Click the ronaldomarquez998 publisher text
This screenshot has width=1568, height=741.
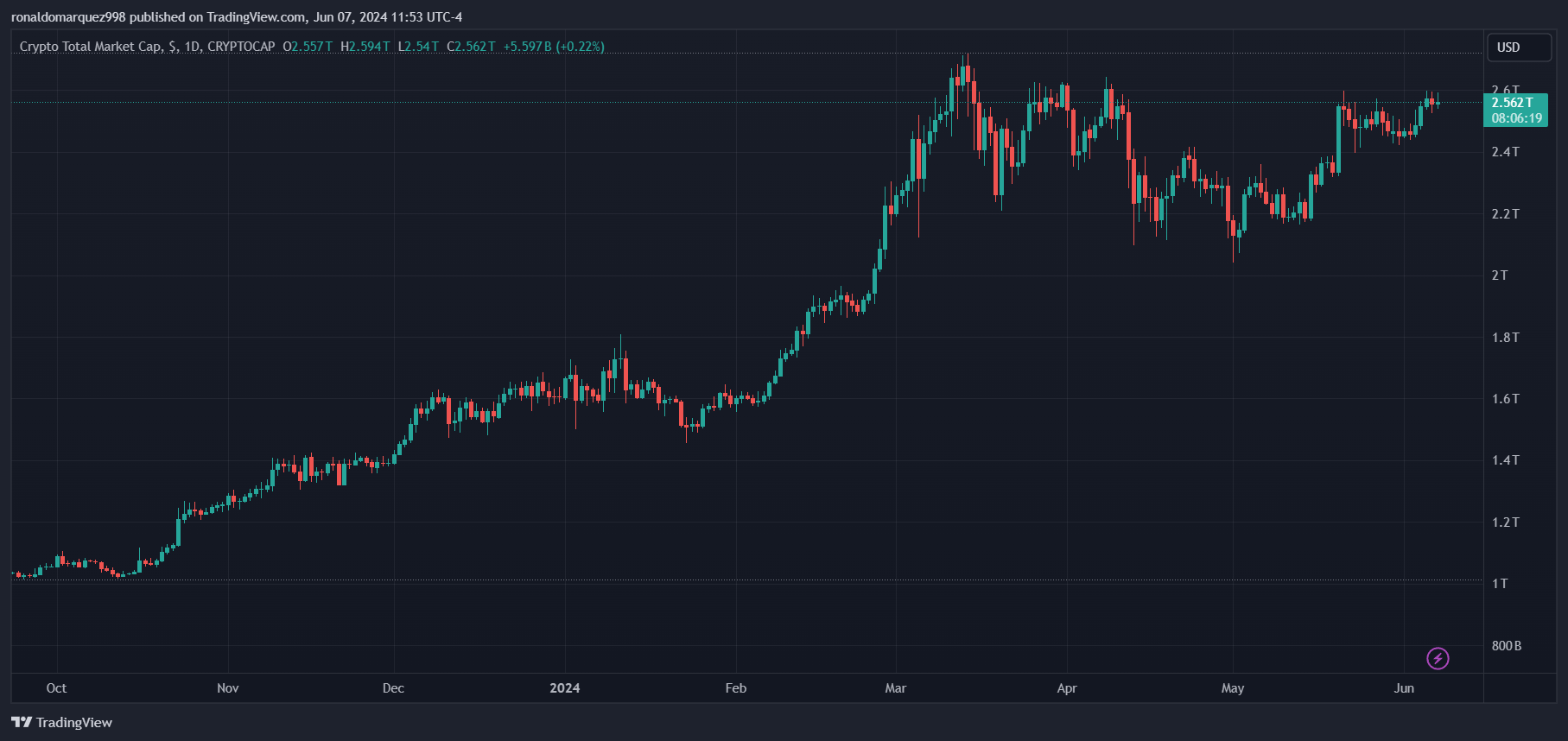(68, 17)
